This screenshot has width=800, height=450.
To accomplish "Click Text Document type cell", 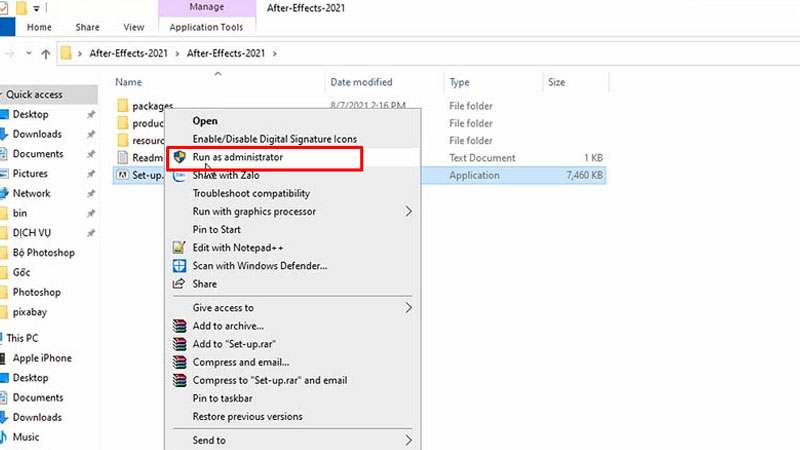I will point(482,158).
